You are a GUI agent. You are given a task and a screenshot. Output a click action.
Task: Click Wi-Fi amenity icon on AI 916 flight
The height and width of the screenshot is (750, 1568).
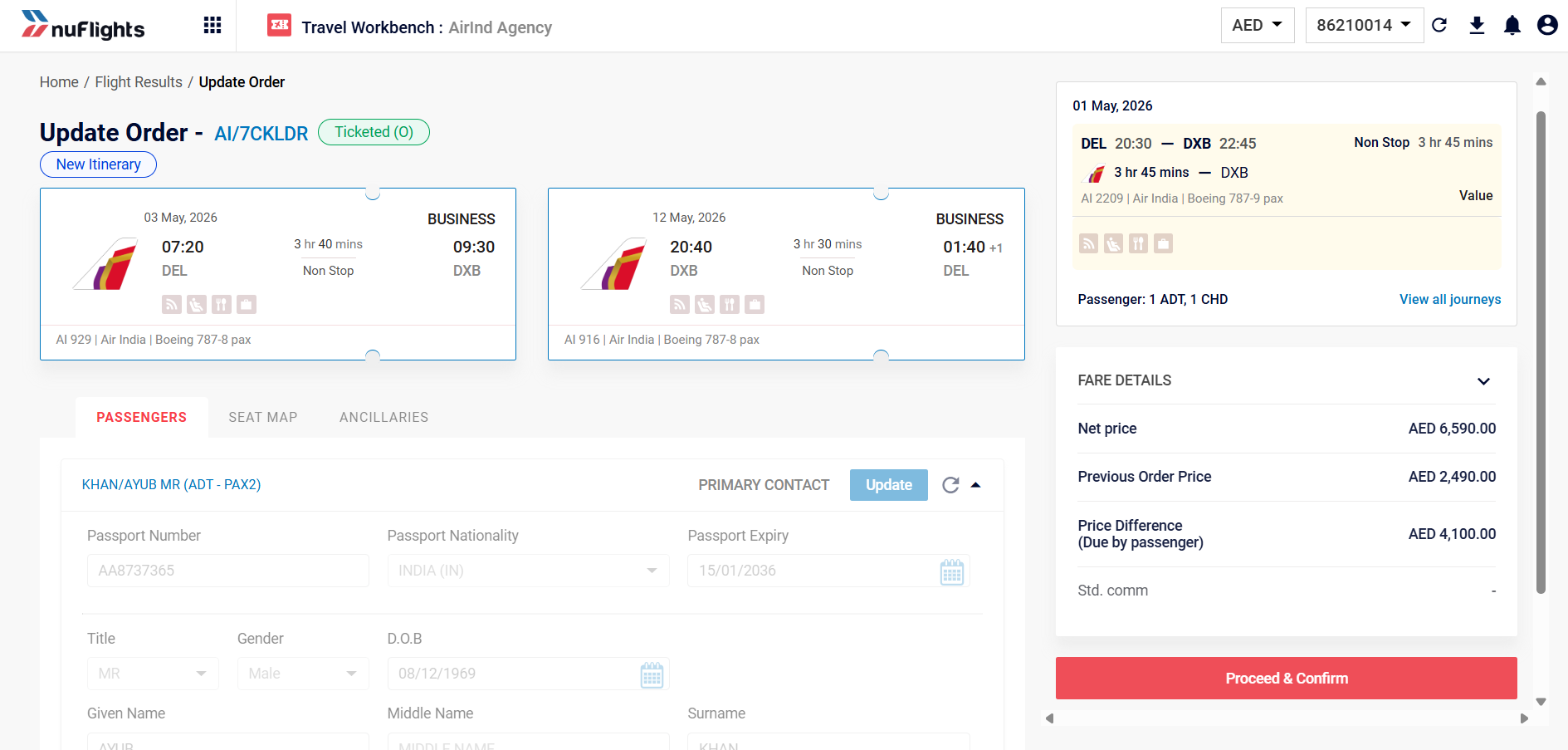coord(680,305)
